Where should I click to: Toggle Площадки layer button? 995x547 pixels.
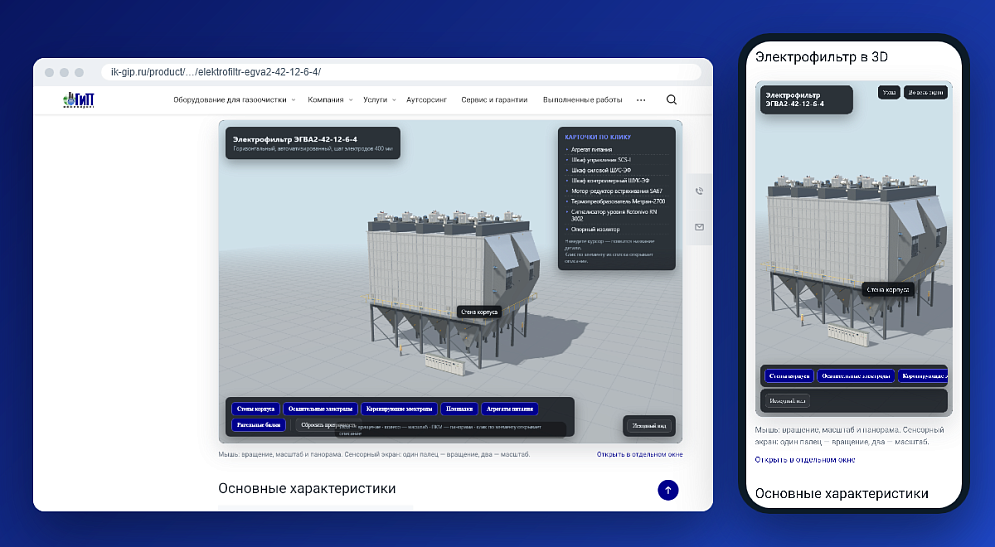[x=459, y=409]
